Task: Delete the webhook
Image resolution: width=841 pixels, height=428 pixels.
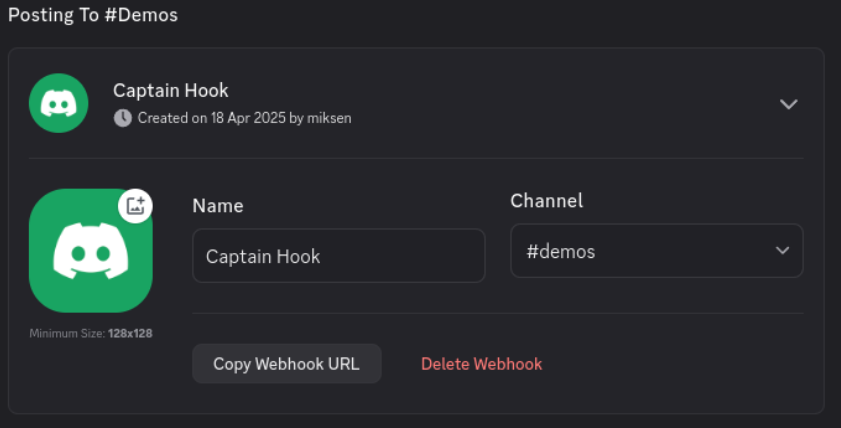Action: pos(482,364)
